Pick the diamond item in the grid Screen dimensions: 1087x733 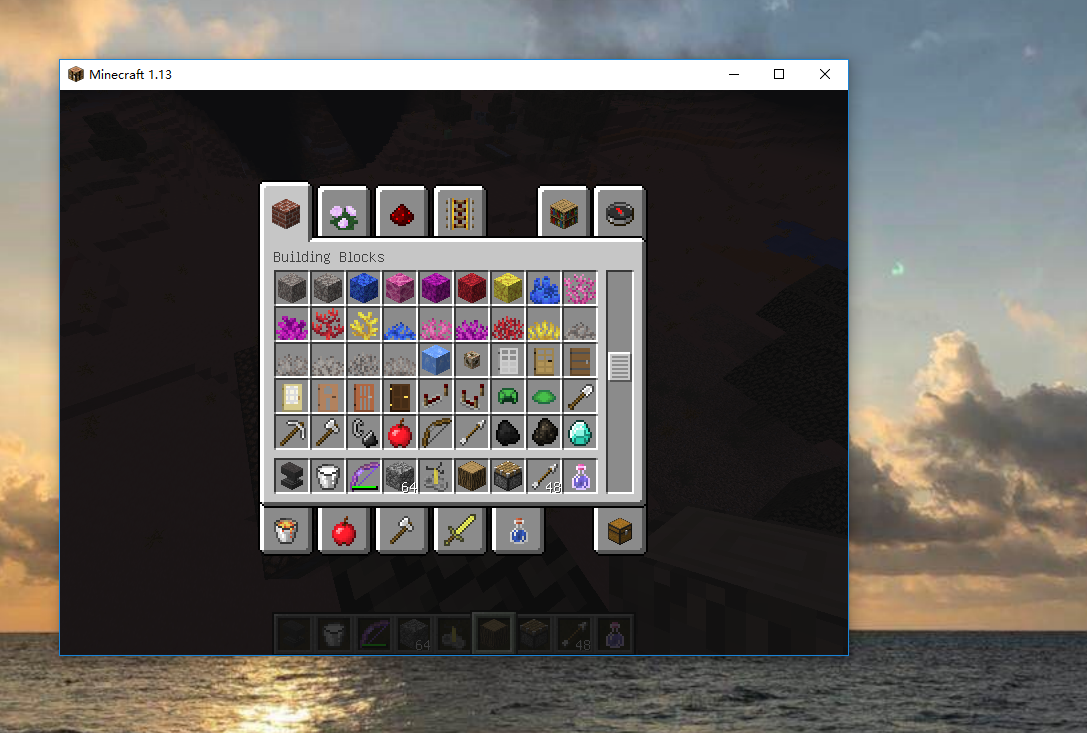point(580,432)
